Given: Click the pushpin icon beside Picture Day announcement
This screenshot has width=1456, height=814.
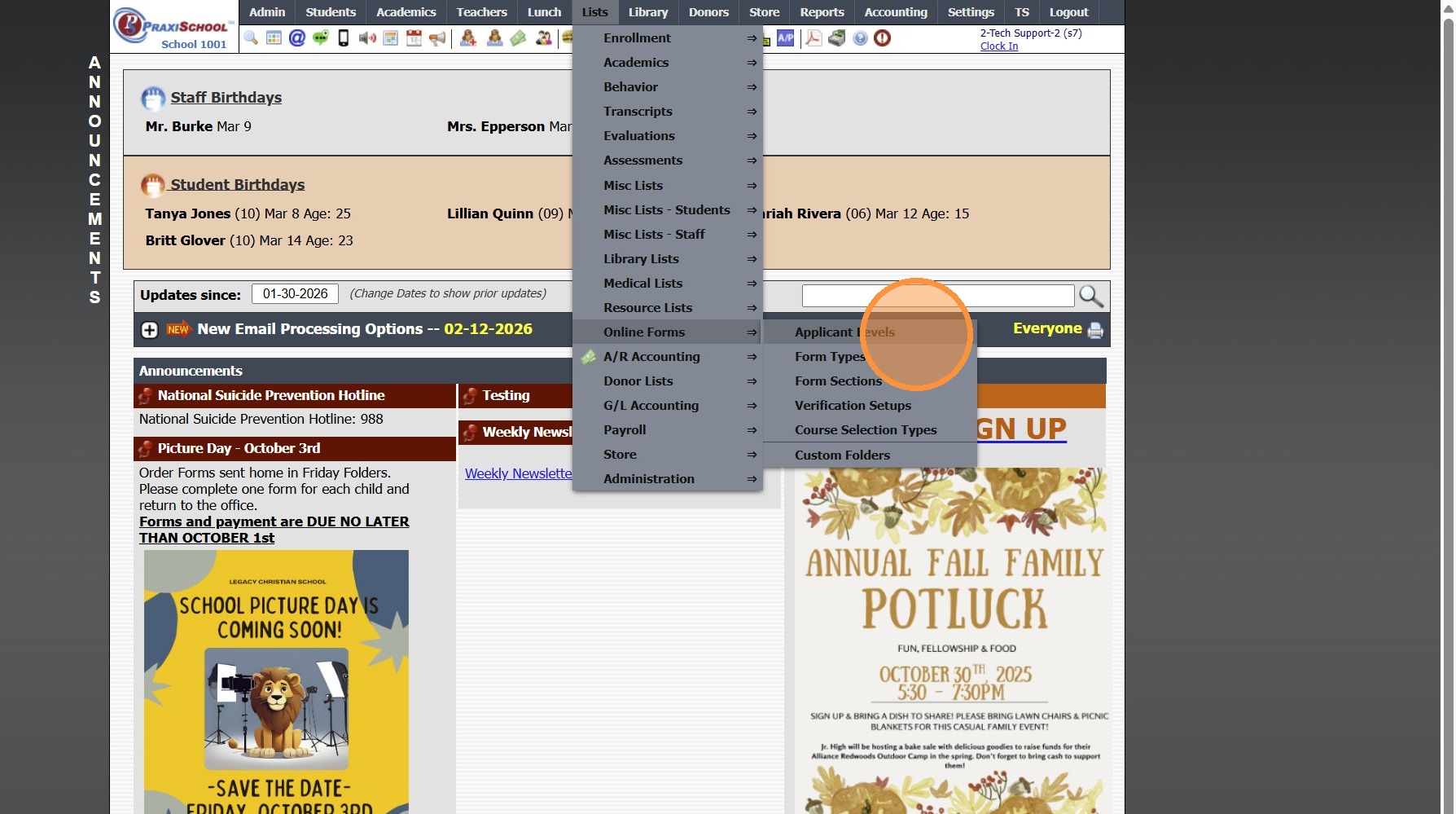Looking at the screenshot, I should (146, 449).
